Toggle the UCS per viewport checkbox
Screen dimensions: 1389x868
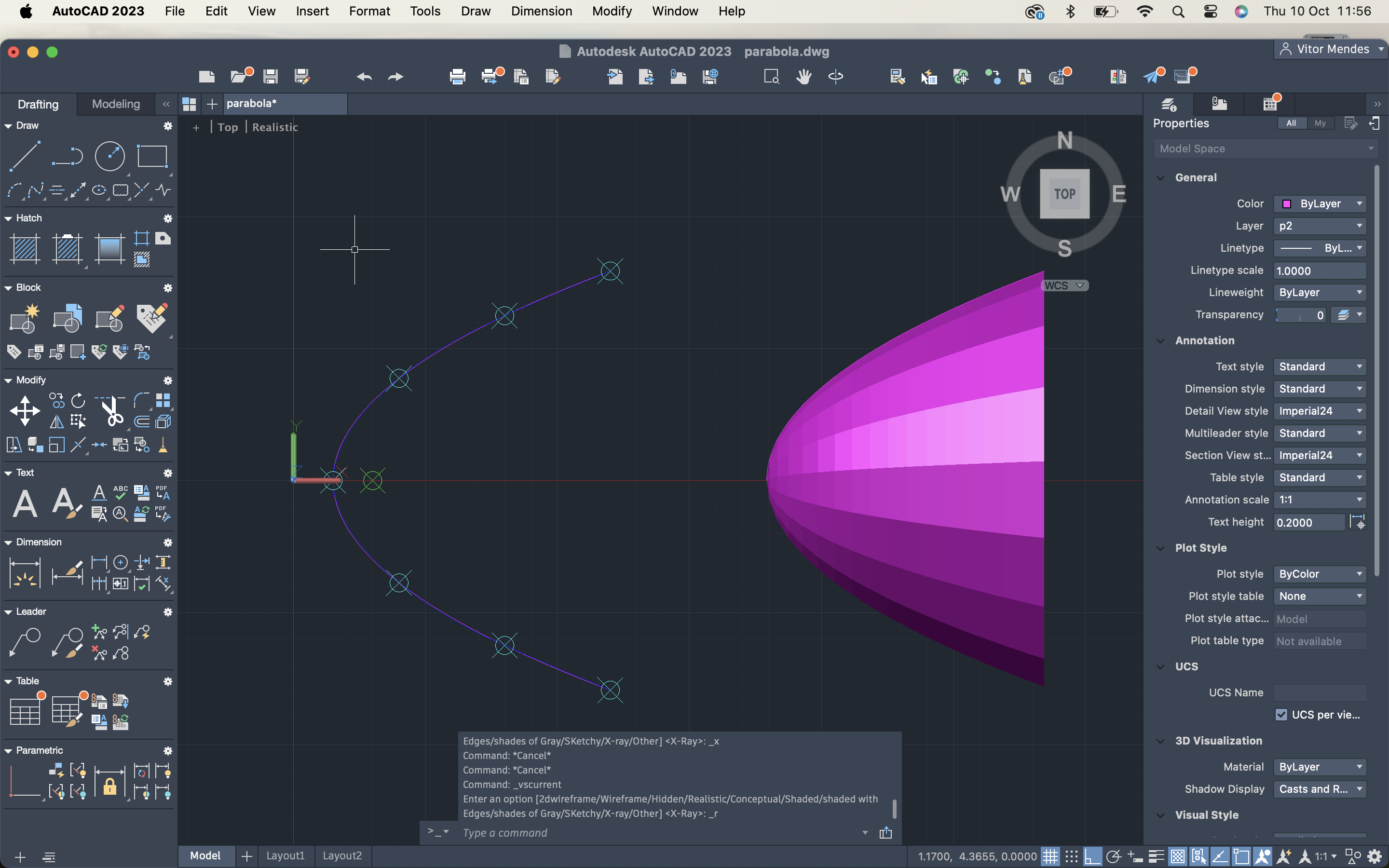1281,715
